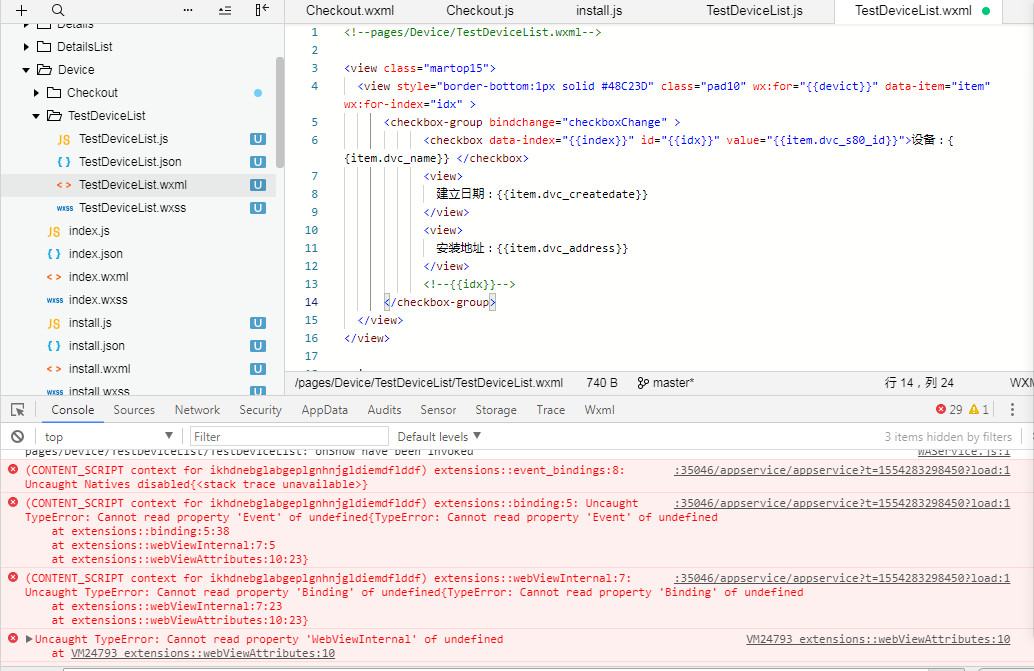
Task: Open the appservice load:1 source link of first error
Action: click(841, 470)
